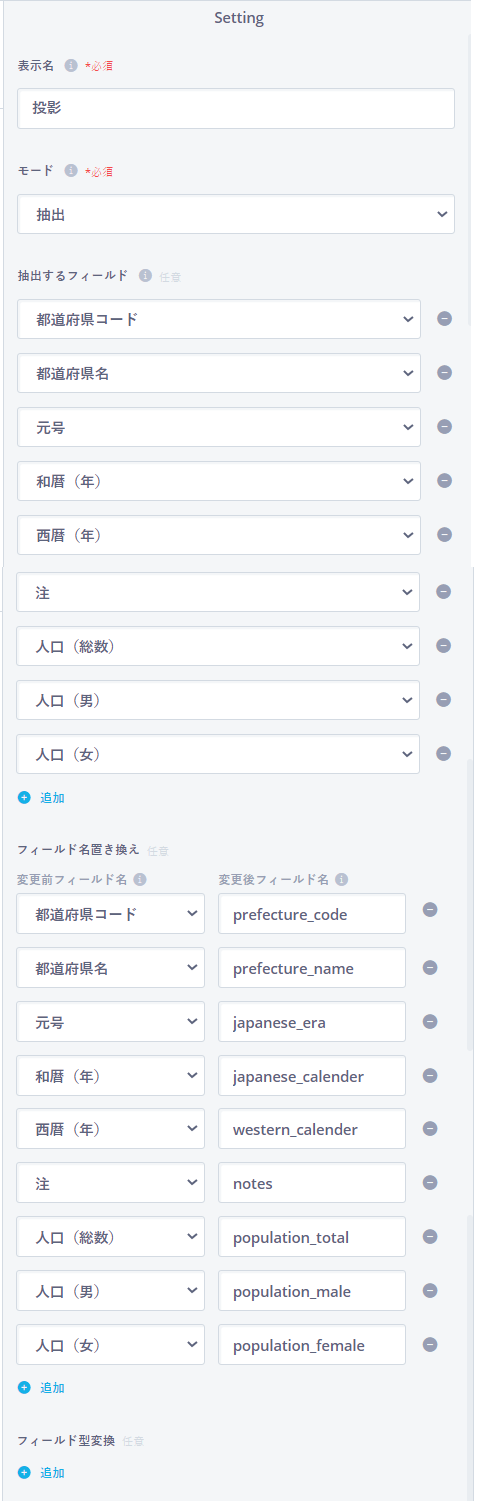This screenshot has width=477, height=1501.
Task: Expand the 西暦（年） extraction field dropdown
Action: 219,535
